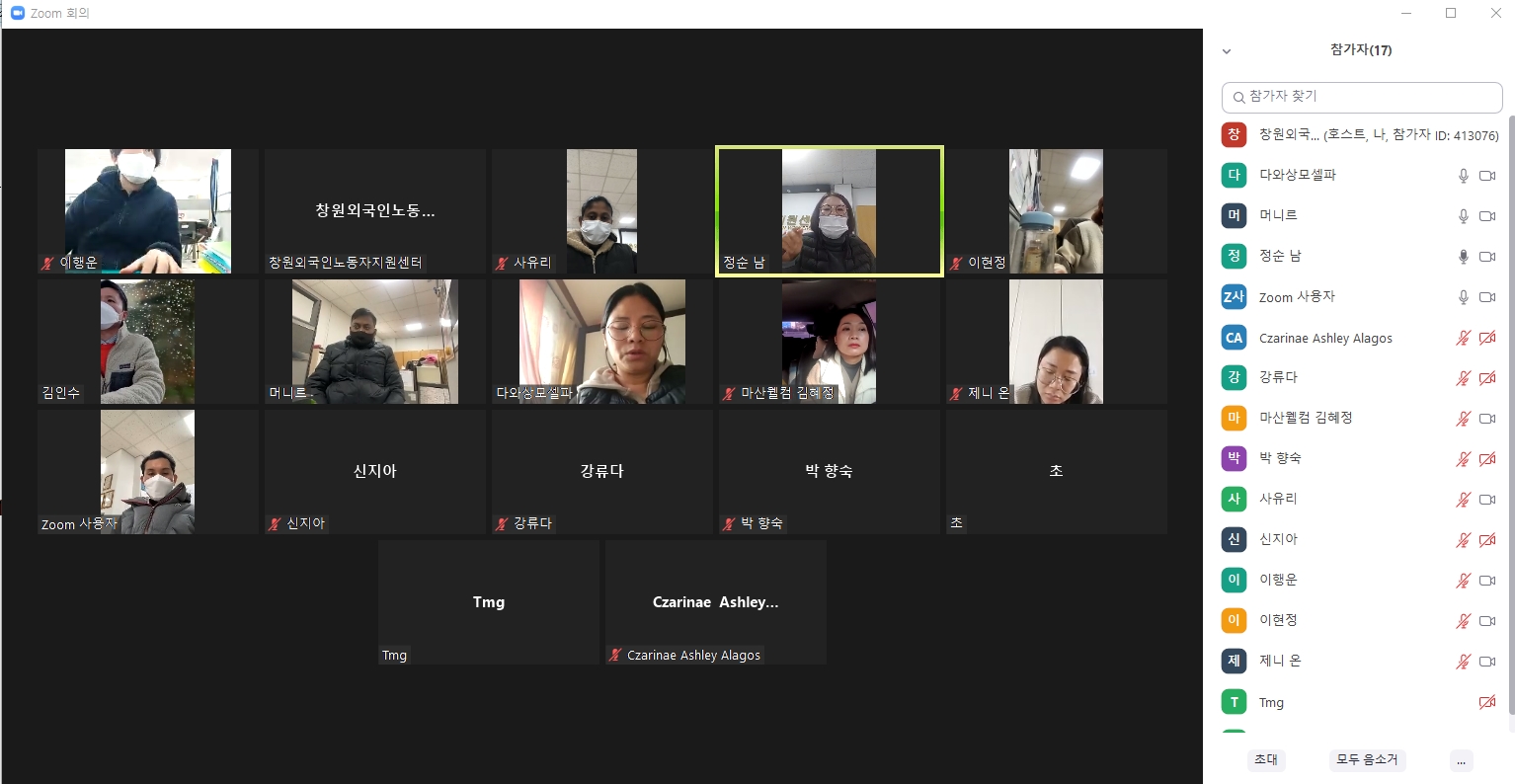Click 박 향숙 muted microphone icon in list
1515x784 pixels.
click(1464, 459)
